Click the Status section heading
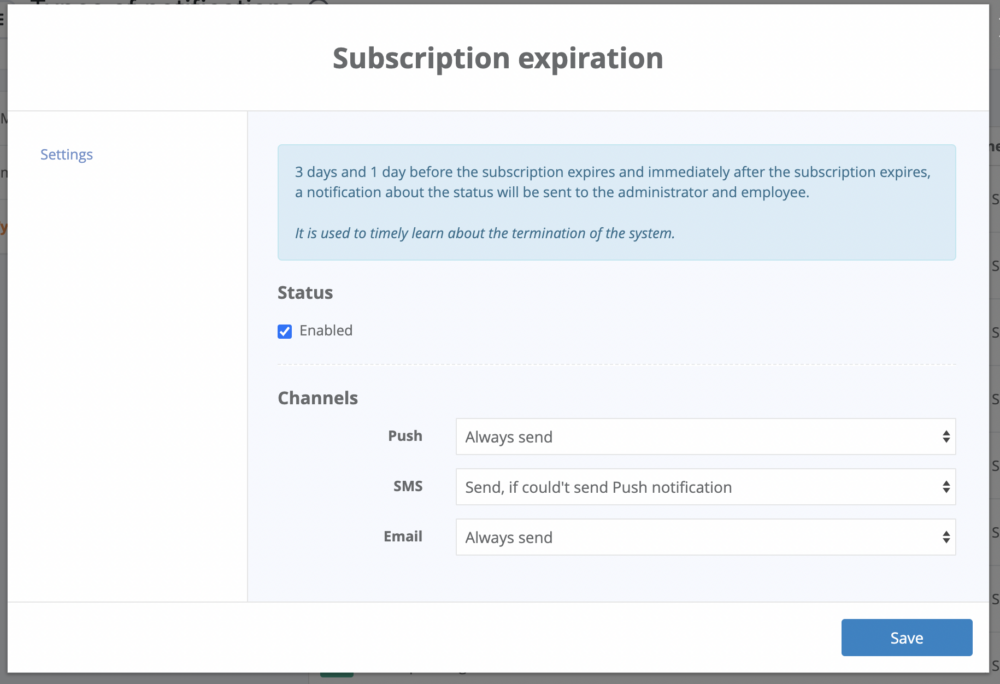Viewport: 1000px width, 684px height. [x=305, y=293]
